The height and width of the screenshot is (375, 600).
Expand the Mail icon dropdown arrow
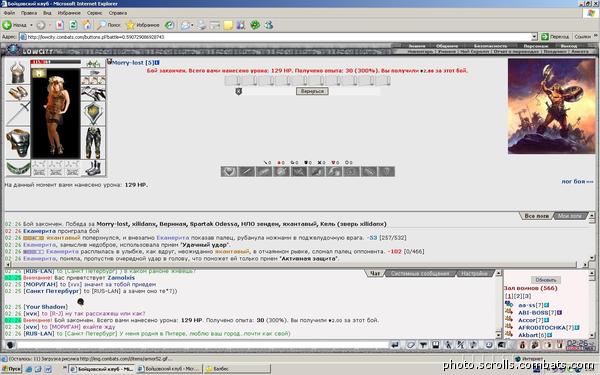(192, 26)
